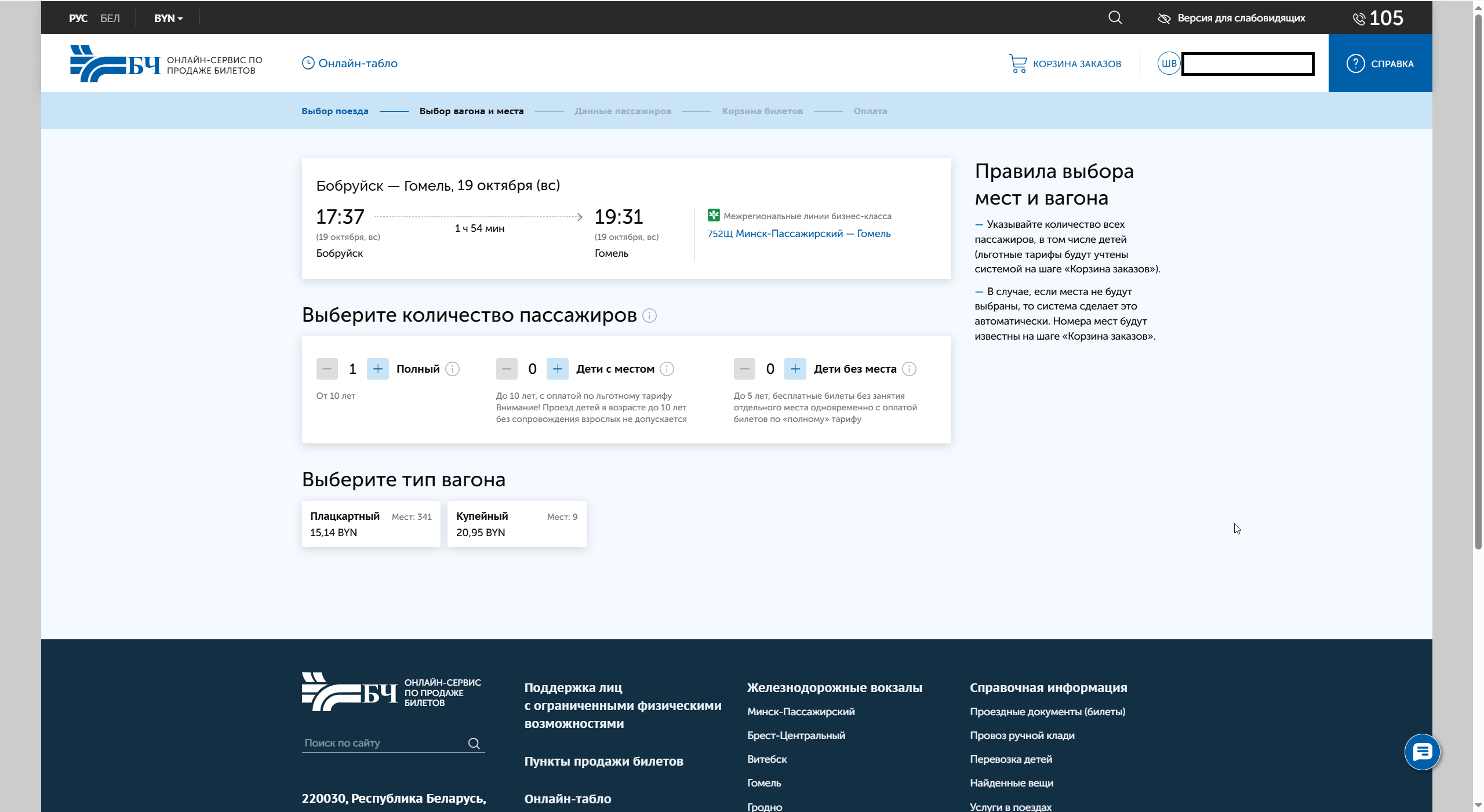Click Выбор вагона и места step

(471, 111)
